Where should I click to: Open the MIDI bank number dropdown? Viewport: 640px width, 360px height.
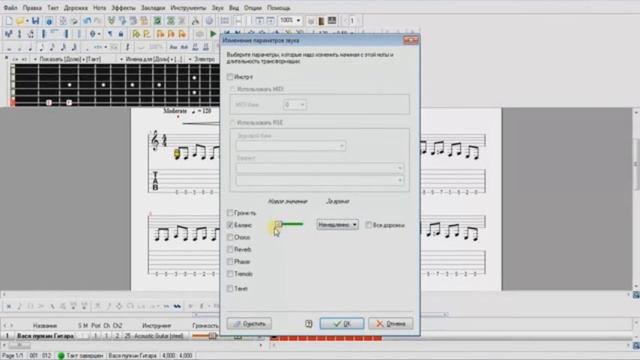(x=295, y=105)
